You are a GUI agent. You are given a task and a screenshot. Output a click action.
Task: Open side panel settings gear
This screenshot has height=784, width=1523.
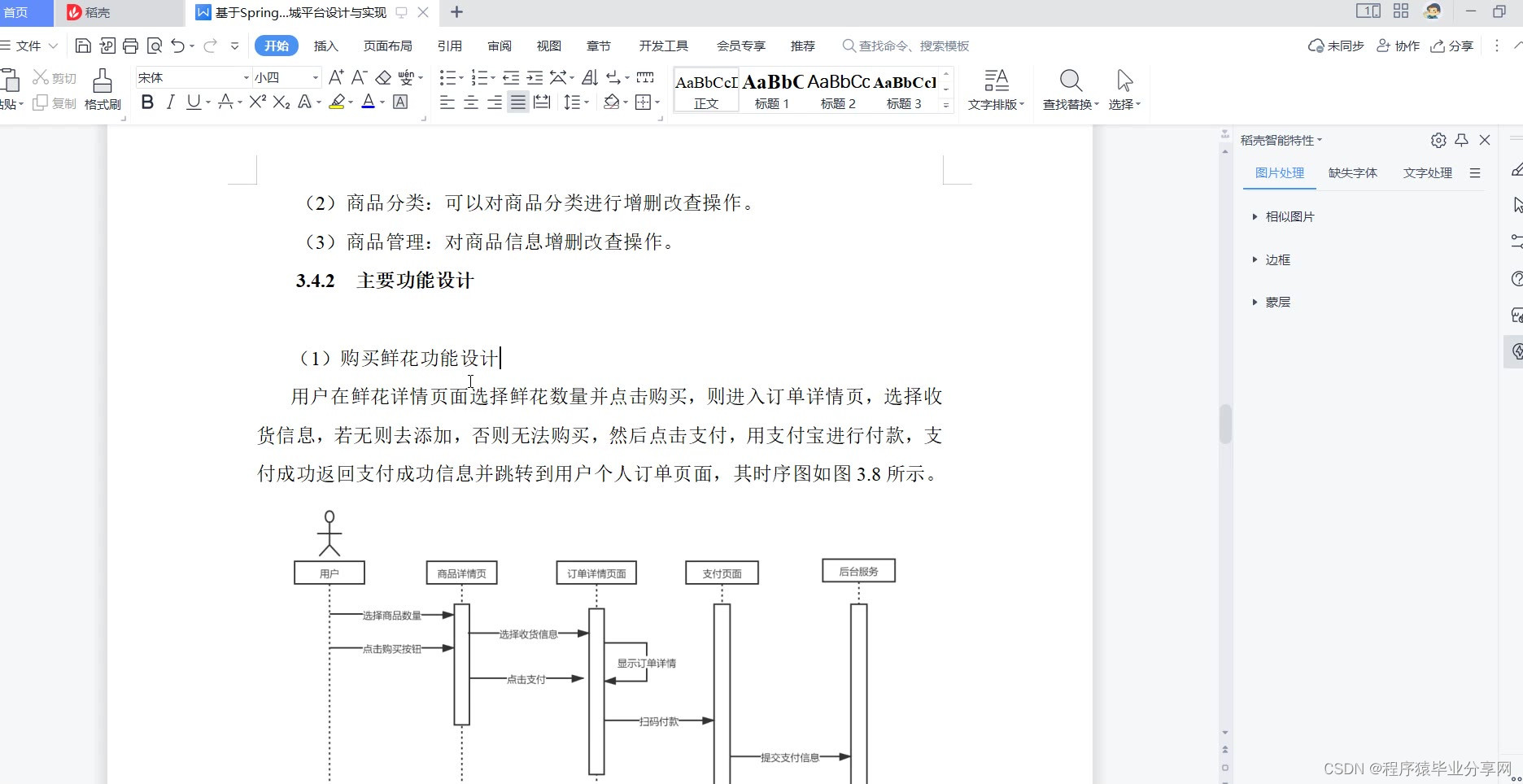pyautogui.click(x=1438, y=140)
